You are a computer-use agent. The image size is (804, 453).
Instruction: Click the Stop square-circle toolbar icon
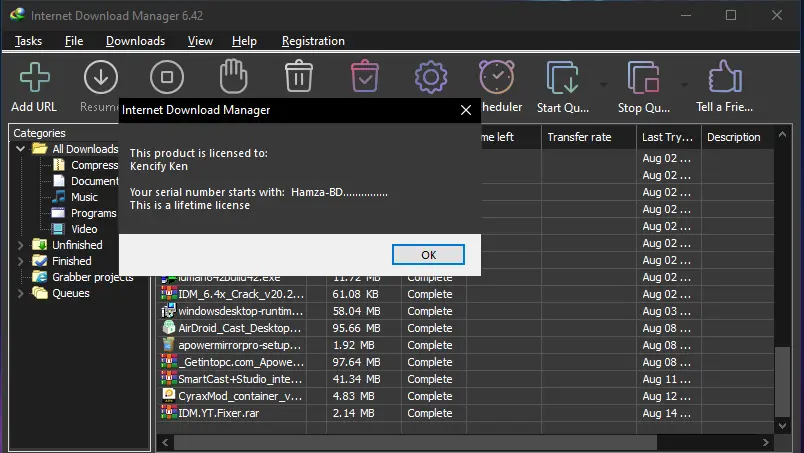167,77
